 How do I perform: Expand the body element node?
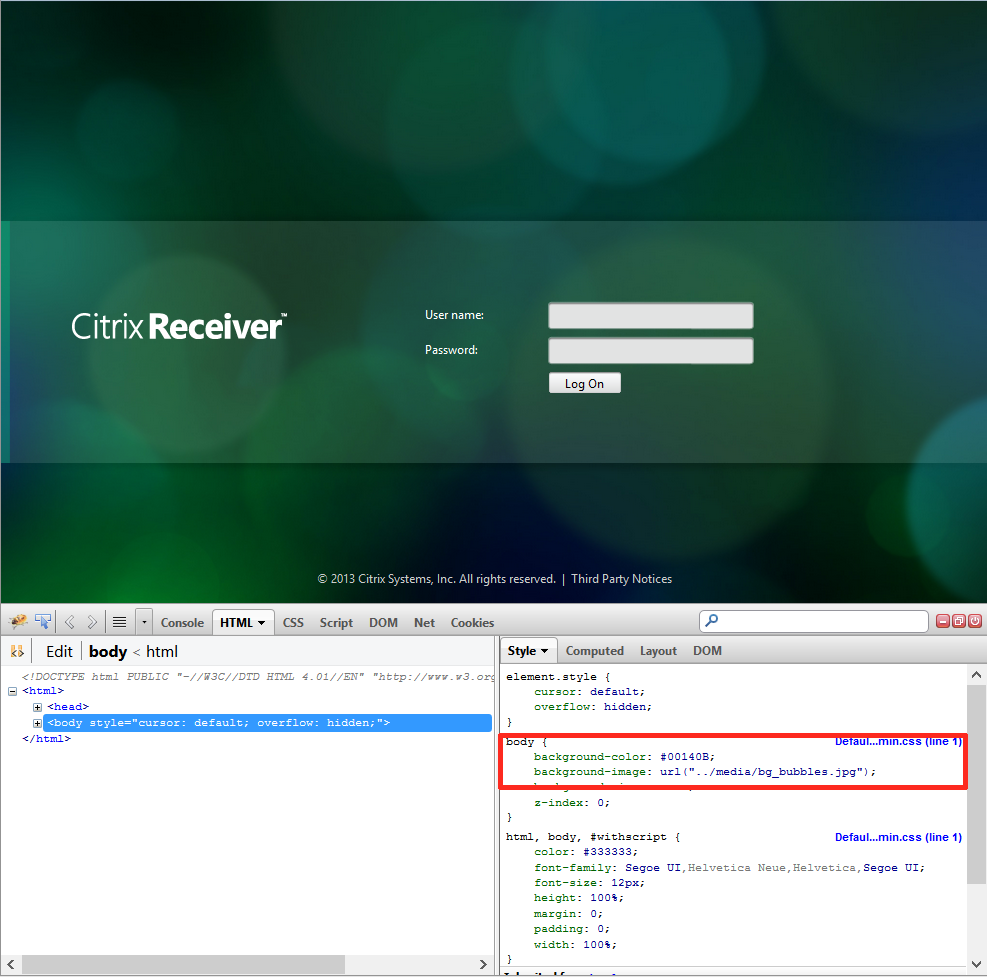pyautogui.click(x=38, y=723)
